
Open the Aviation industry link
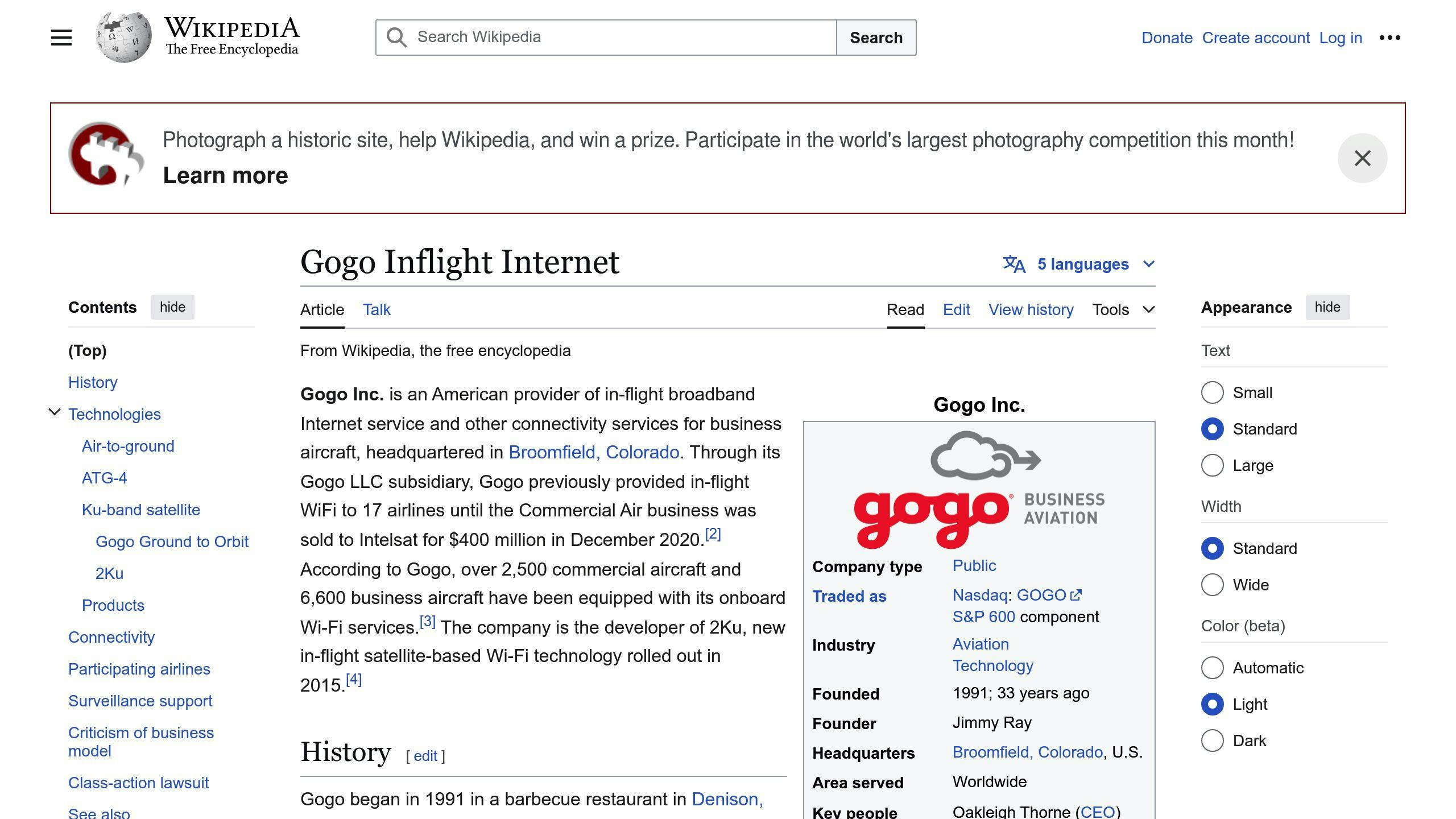(981, 644)
